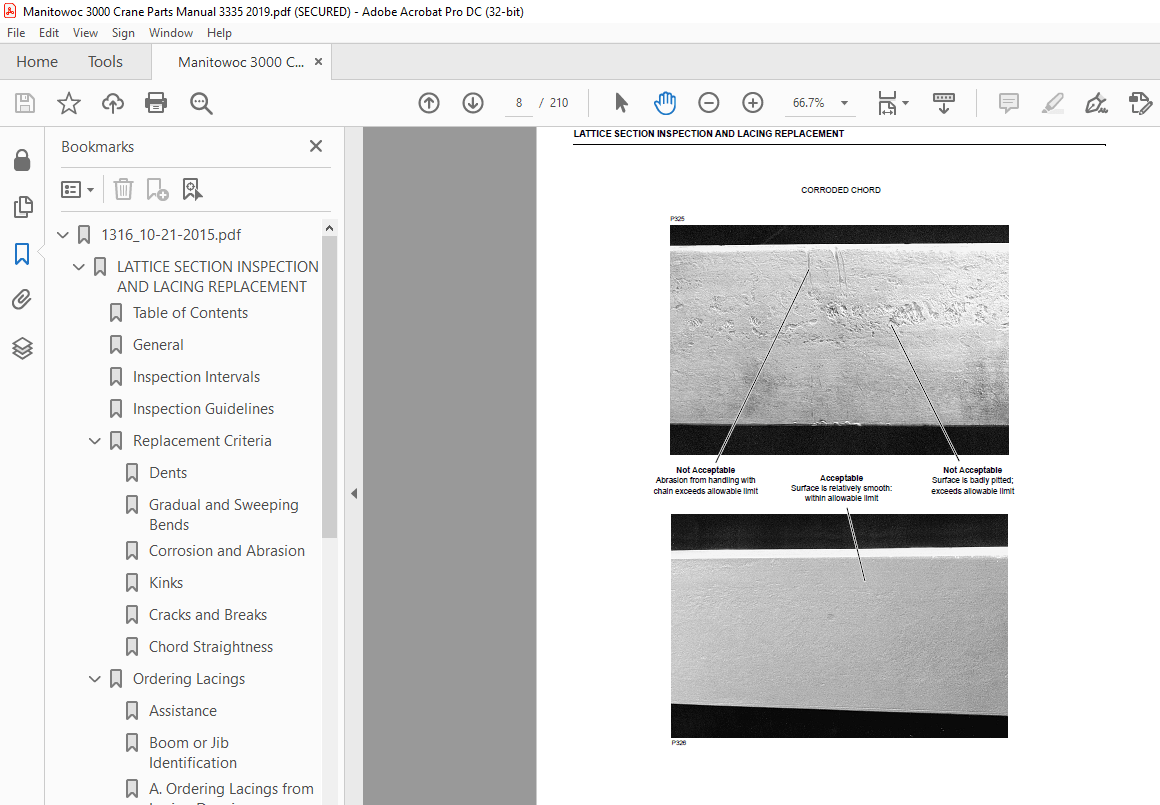Go to previous page with up arrow

(x=429, y=103)
